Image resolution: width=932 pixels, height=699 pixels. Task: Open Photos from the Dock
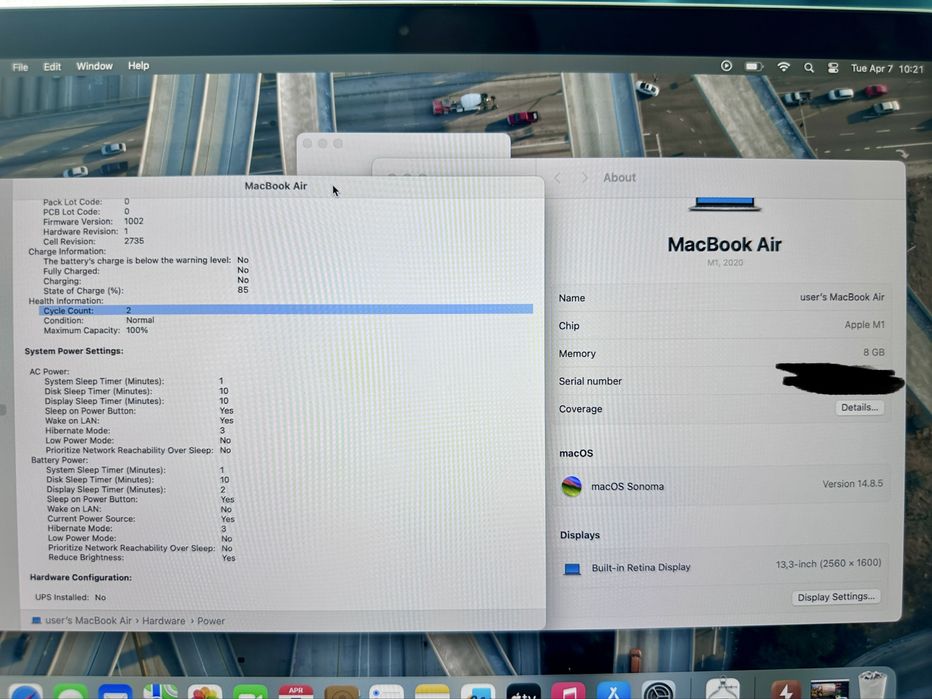click(x=205, y=692)
